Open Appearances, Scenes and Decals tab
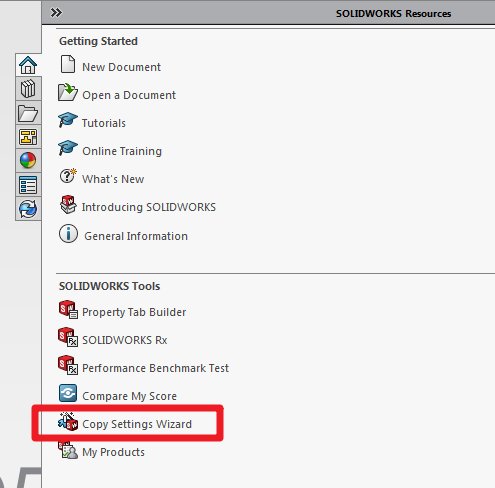 pos(28,161)
